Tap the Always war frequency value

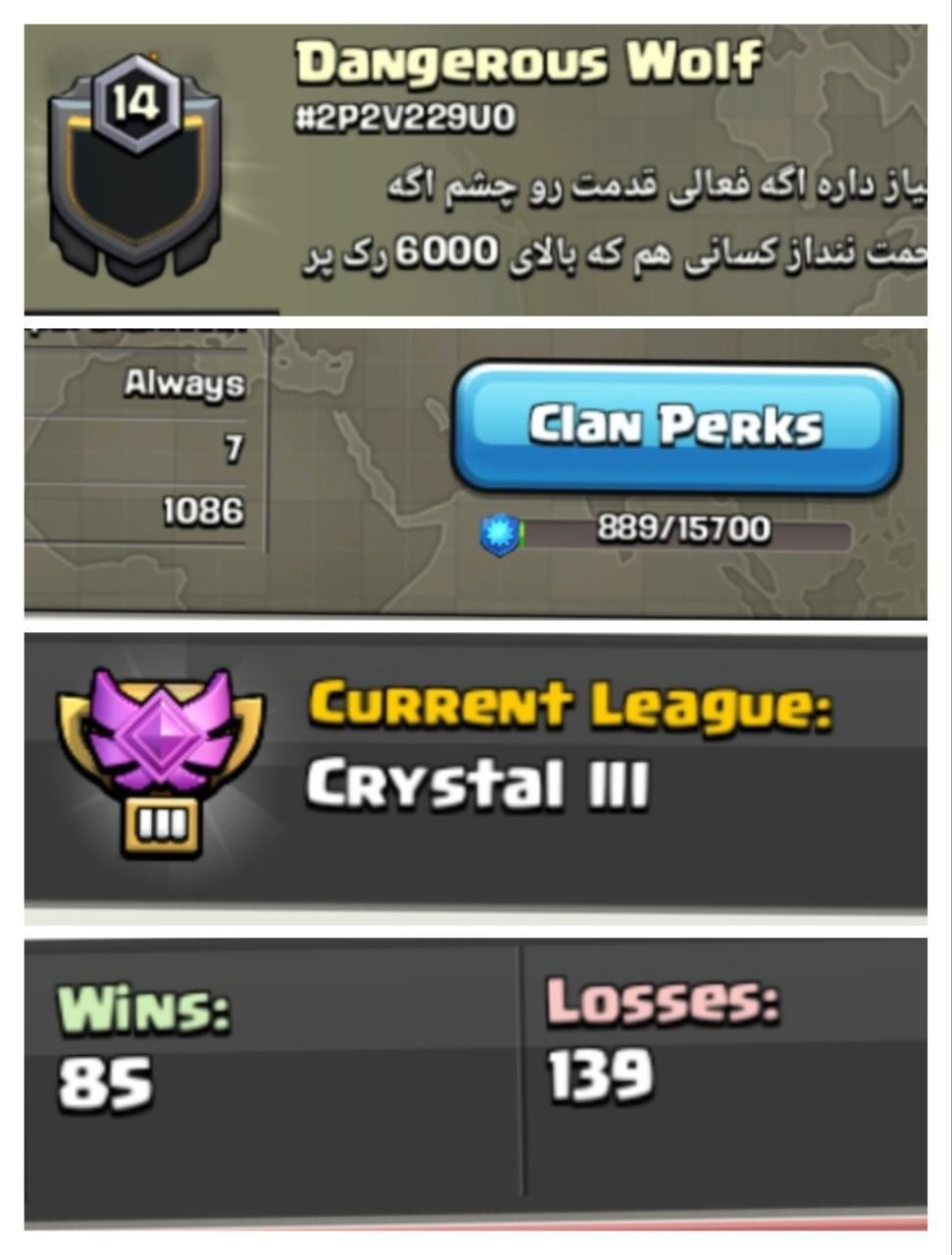tap(184, 384)
